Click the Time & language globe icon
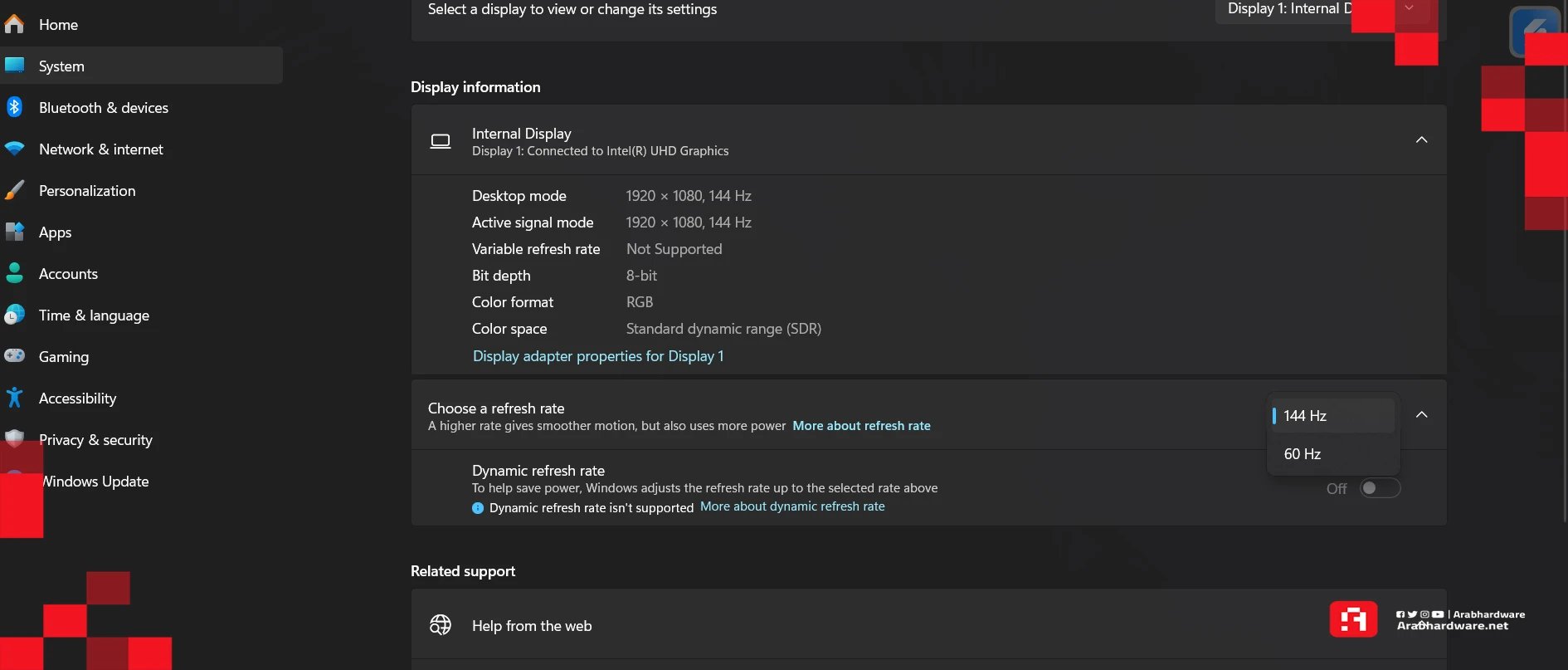Viewport: 1568px width, 670px height. [x=14, y=315]
